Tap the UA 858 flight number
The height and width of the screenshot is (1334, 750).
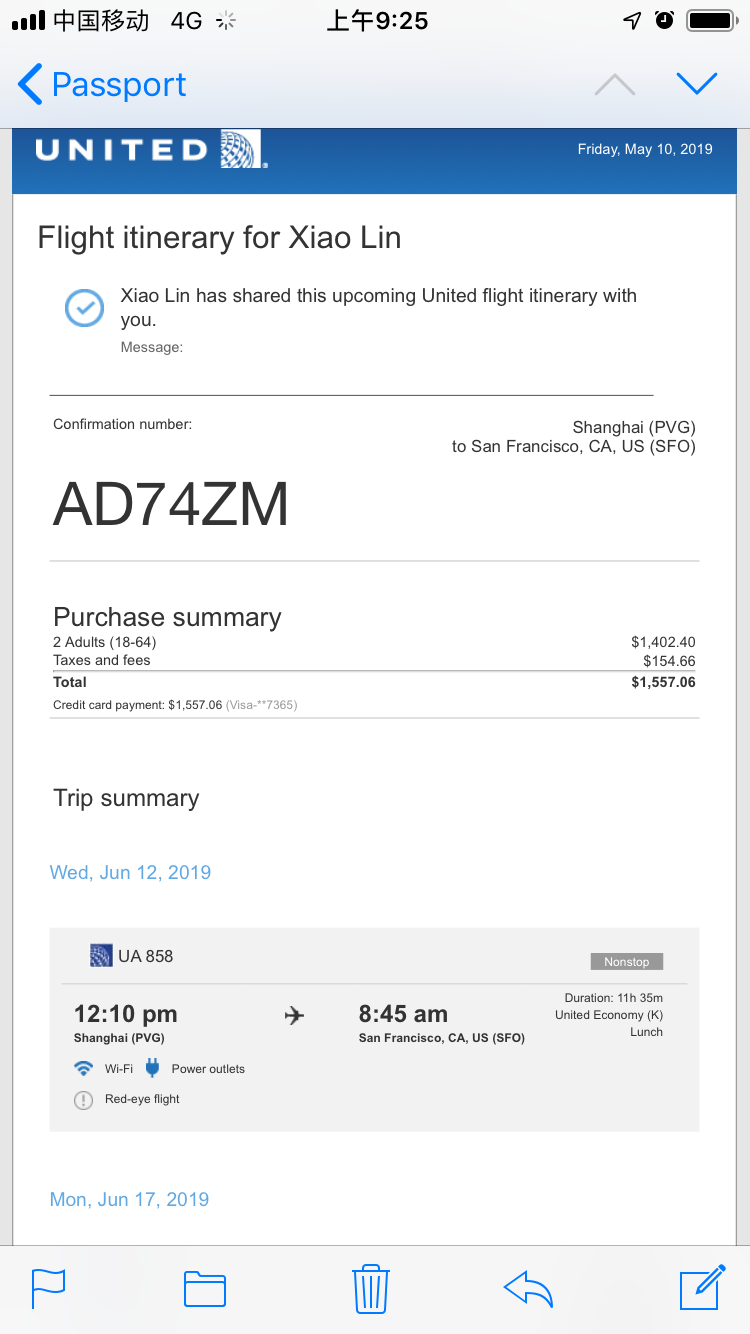145,956
